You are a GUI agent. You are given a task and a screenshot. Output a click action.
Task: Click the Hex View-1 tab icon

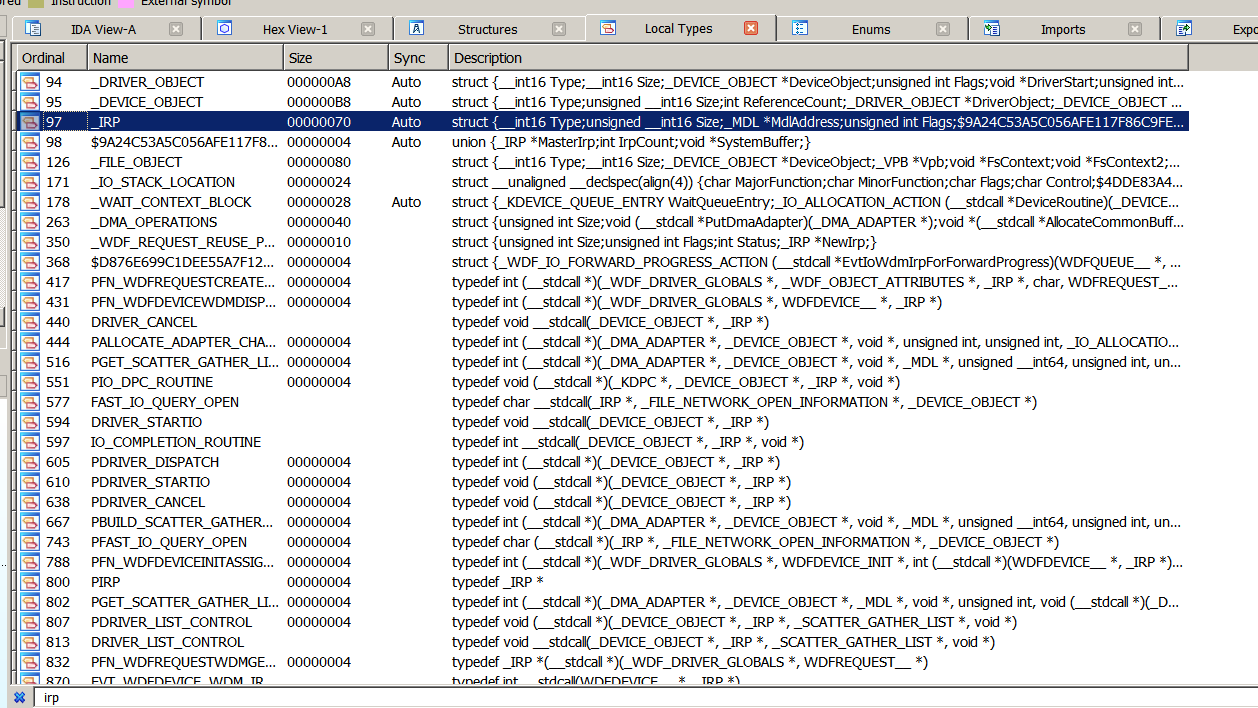225,29
